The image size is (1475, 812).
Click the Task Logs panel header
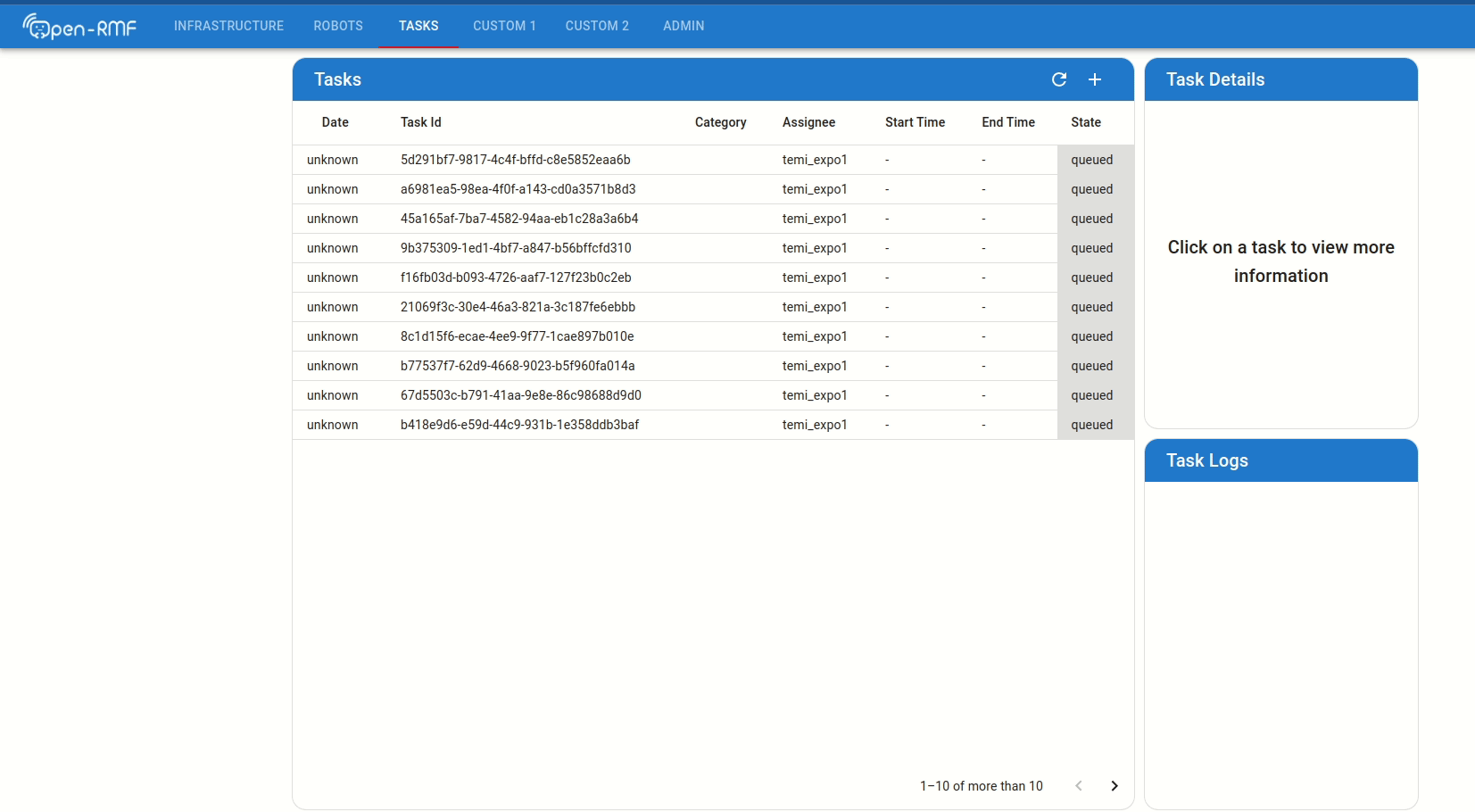point(1281,460)
